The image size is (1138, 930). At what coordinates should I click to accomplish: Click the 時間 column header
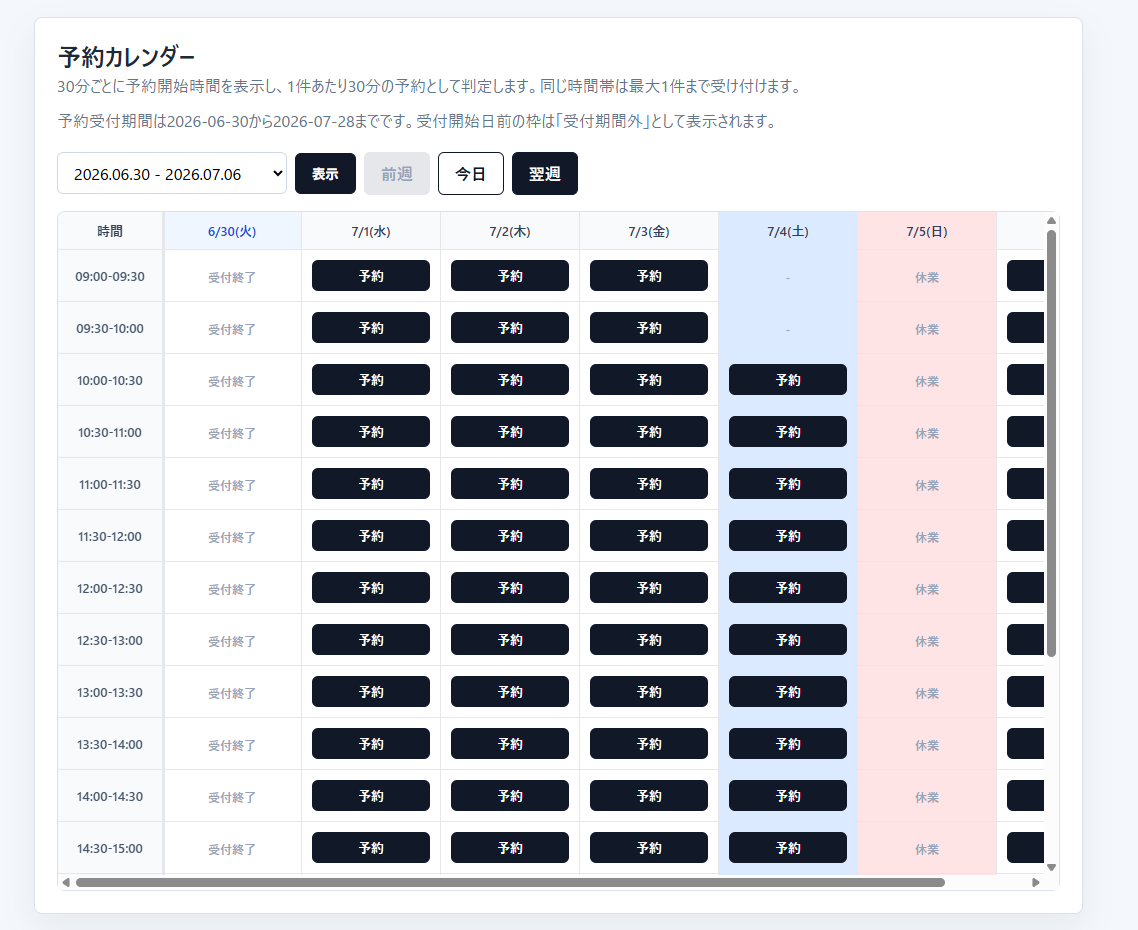pyautogui.click(x=110, y=231)
